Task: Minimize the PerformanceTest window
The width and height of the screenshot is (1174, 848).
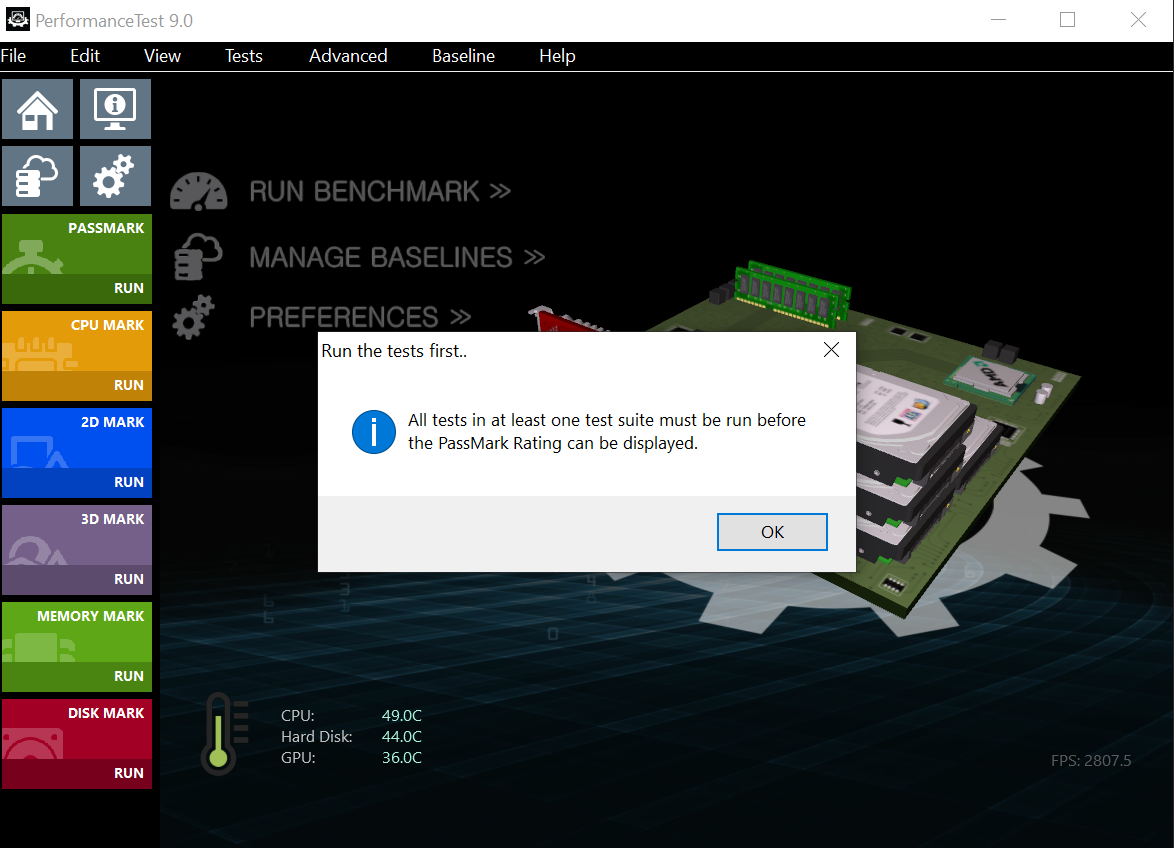Action: point(998,19)
